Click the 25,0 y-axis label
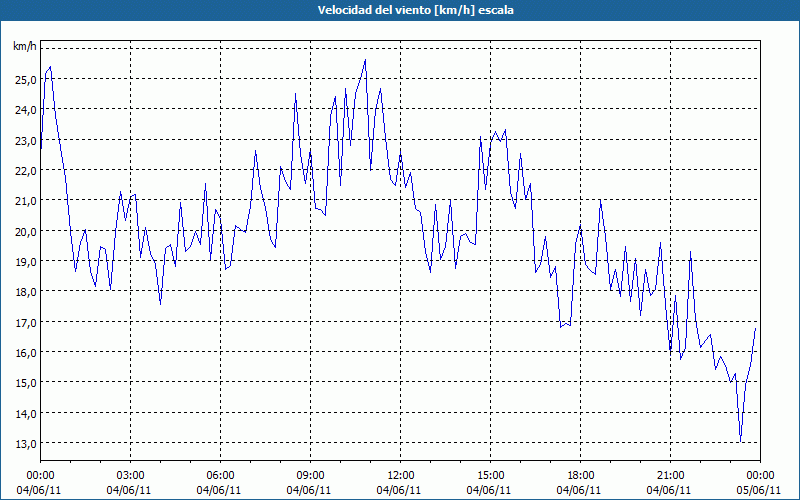This screenshot has height=500, width=800. (x=27, y=80)
